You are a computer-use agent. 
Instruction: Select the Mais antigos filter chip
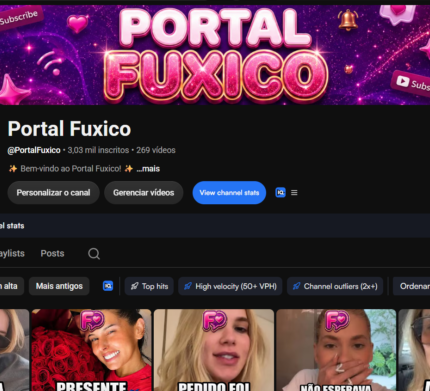tap(59, 286)
